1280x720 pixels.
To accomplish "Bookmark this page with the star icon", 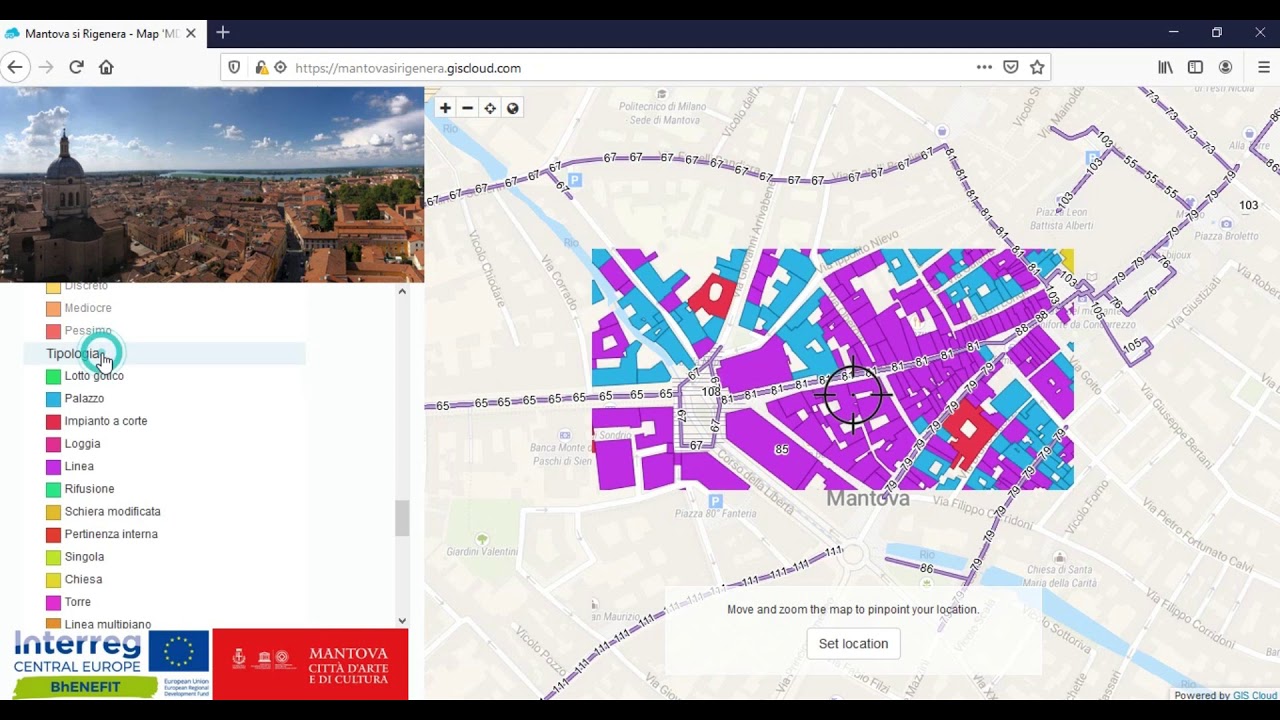I will point(1037,67).
